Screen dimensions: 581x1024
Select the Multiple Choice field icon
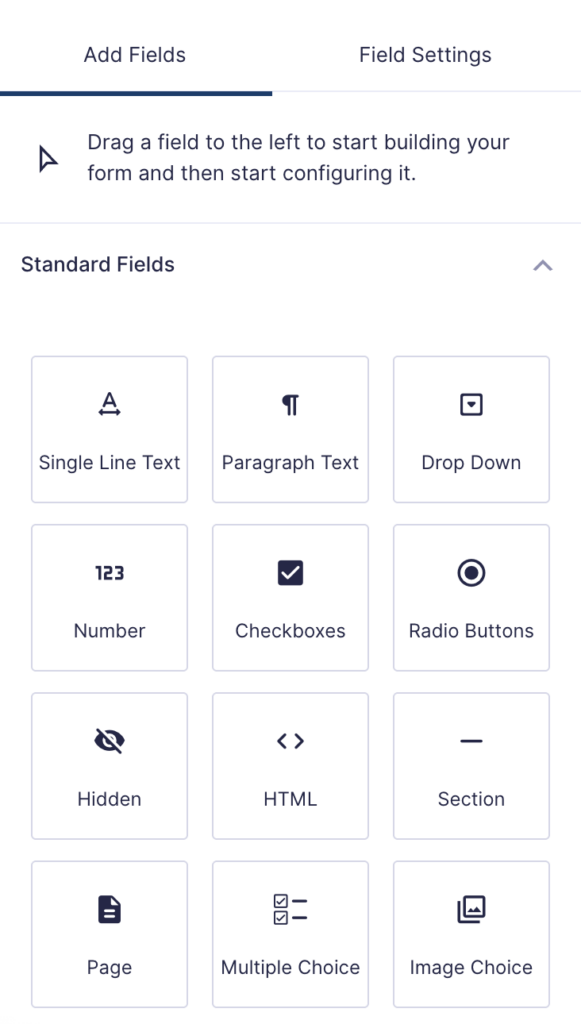(x=290, y=909)
